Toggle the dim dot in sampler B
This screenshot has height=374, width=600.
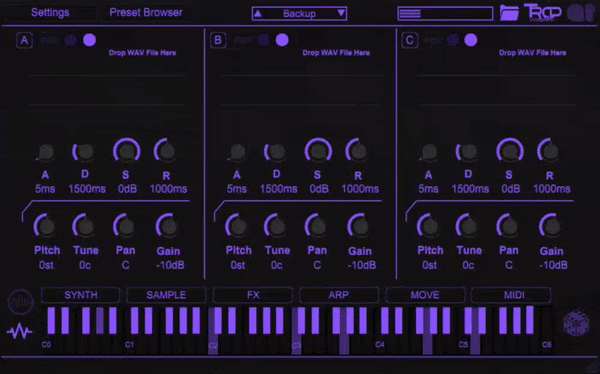click(264, 40)
